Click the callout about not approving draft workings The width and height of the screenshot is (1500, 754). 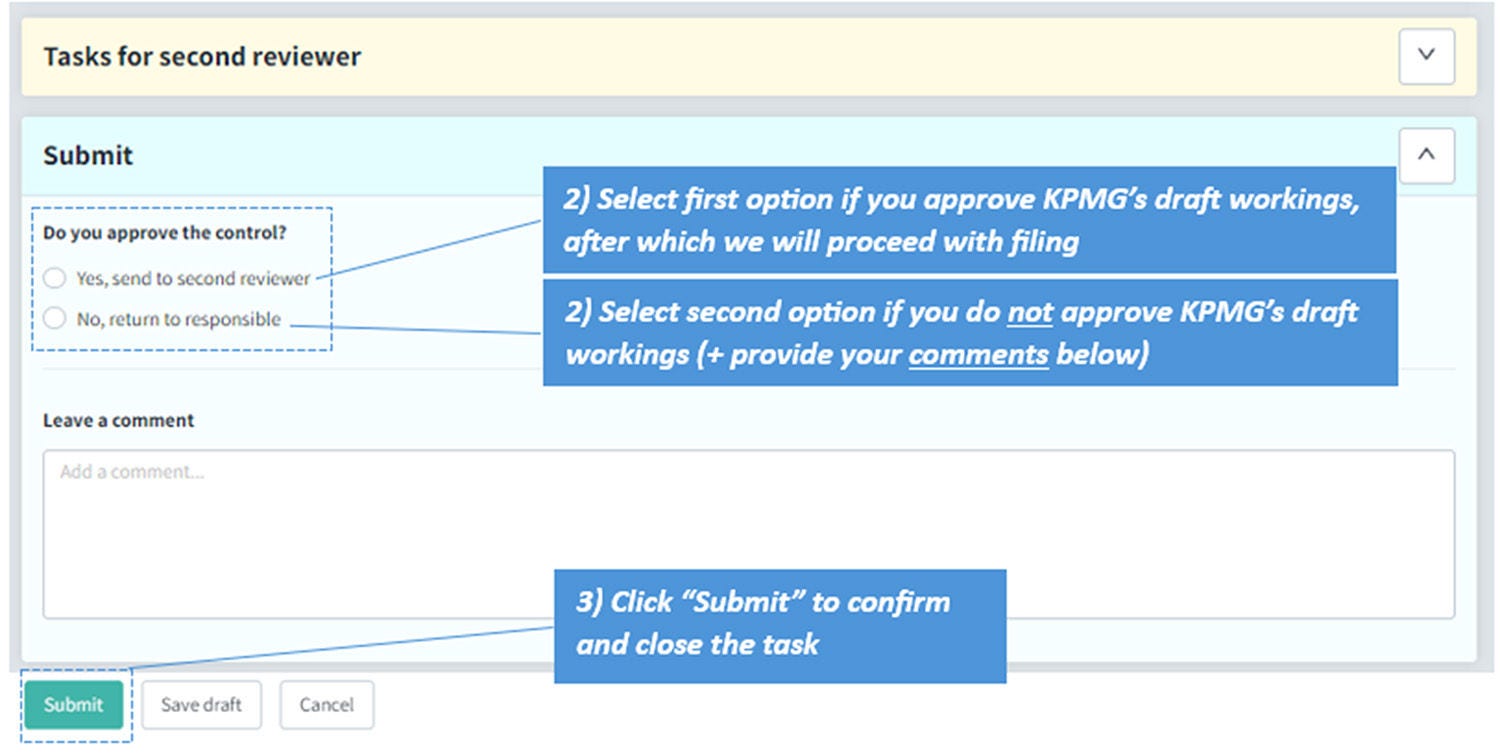[968, 333]
